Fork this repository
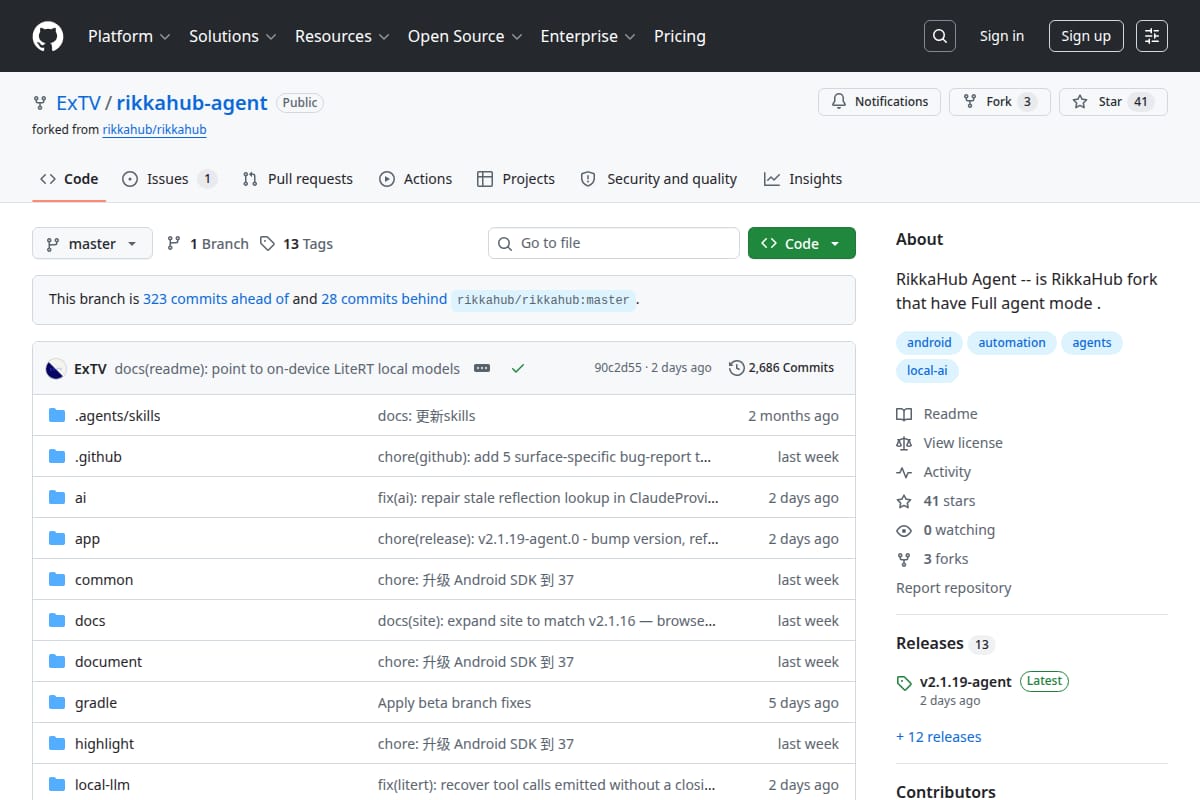Image resolution: width=1200 pixels, height=800 pixels. click(1000, 102)
